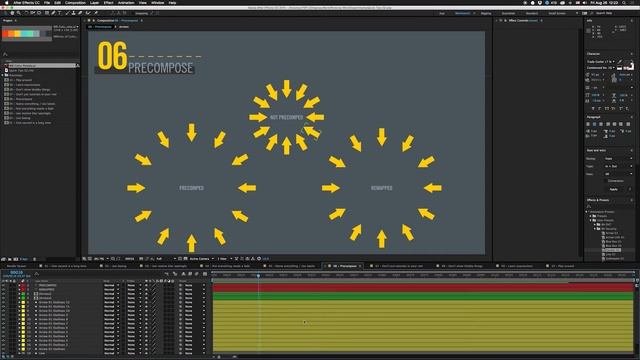
Task: Select the Brush tool
Action: [67, 13]
